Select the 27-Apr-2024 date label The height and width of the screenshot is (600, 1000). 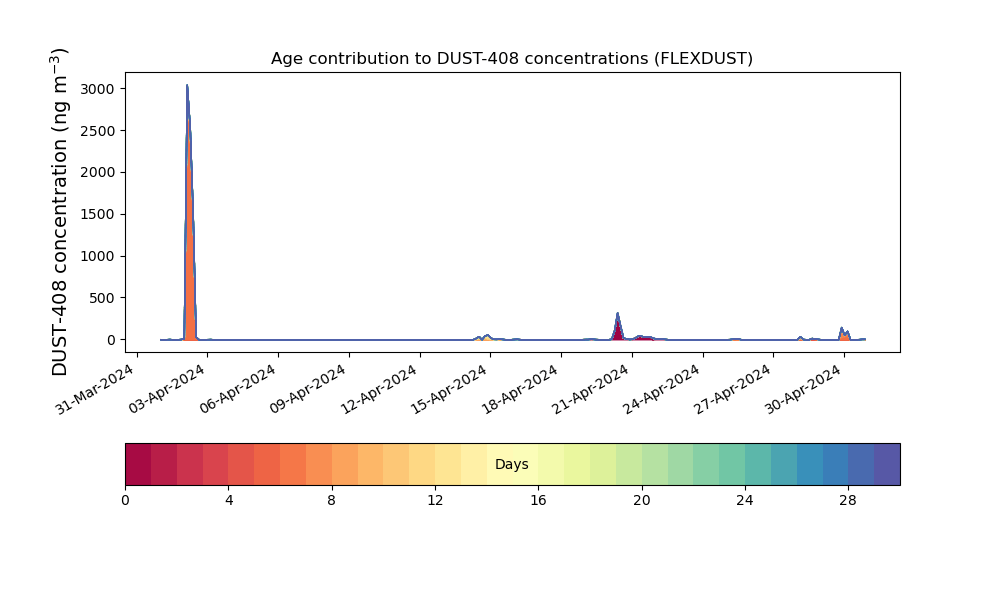point(733,388)
